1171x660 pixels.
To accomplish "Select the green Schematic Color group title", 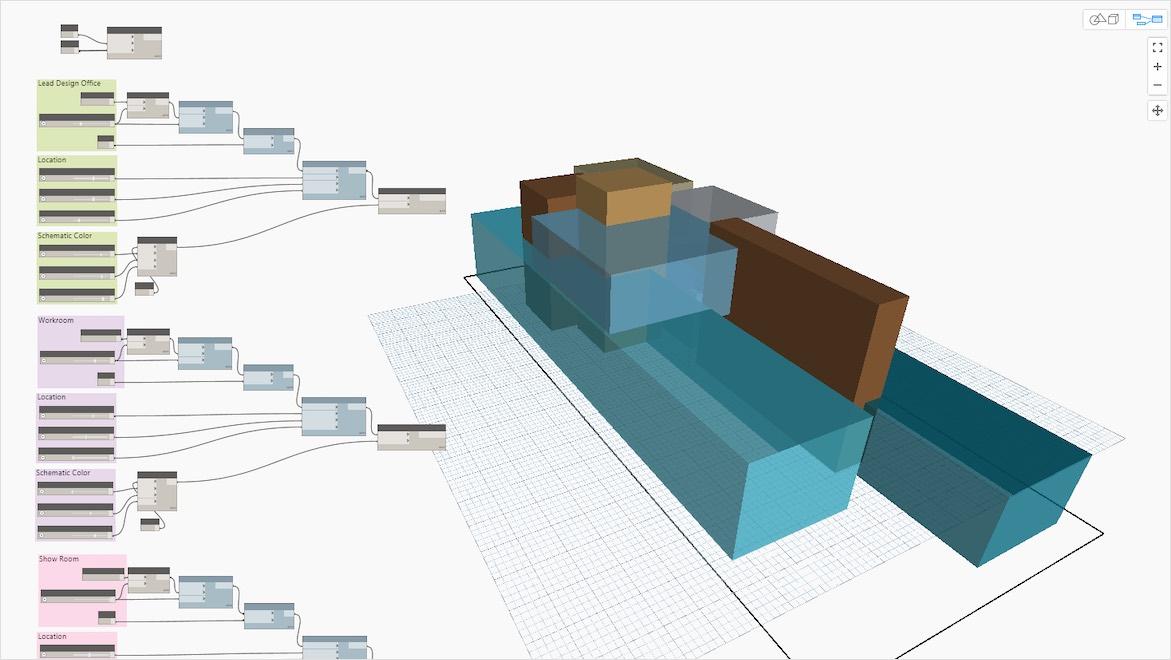I will click(x=64, y=235).
